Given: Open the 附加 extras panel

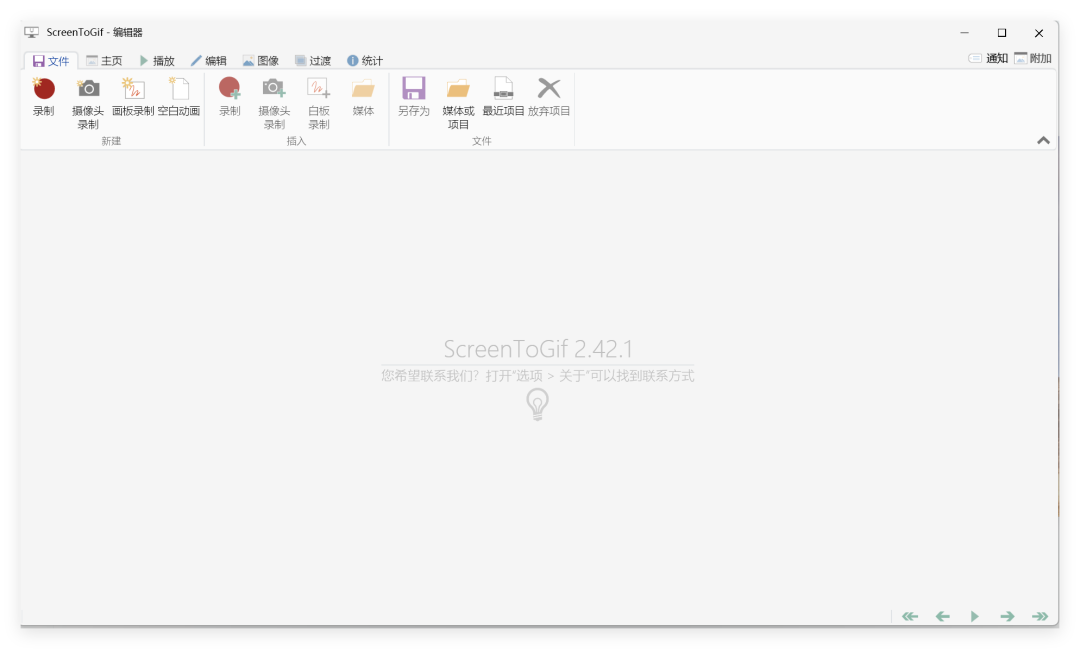Looking at the screenshot, I should (1033, 59).
